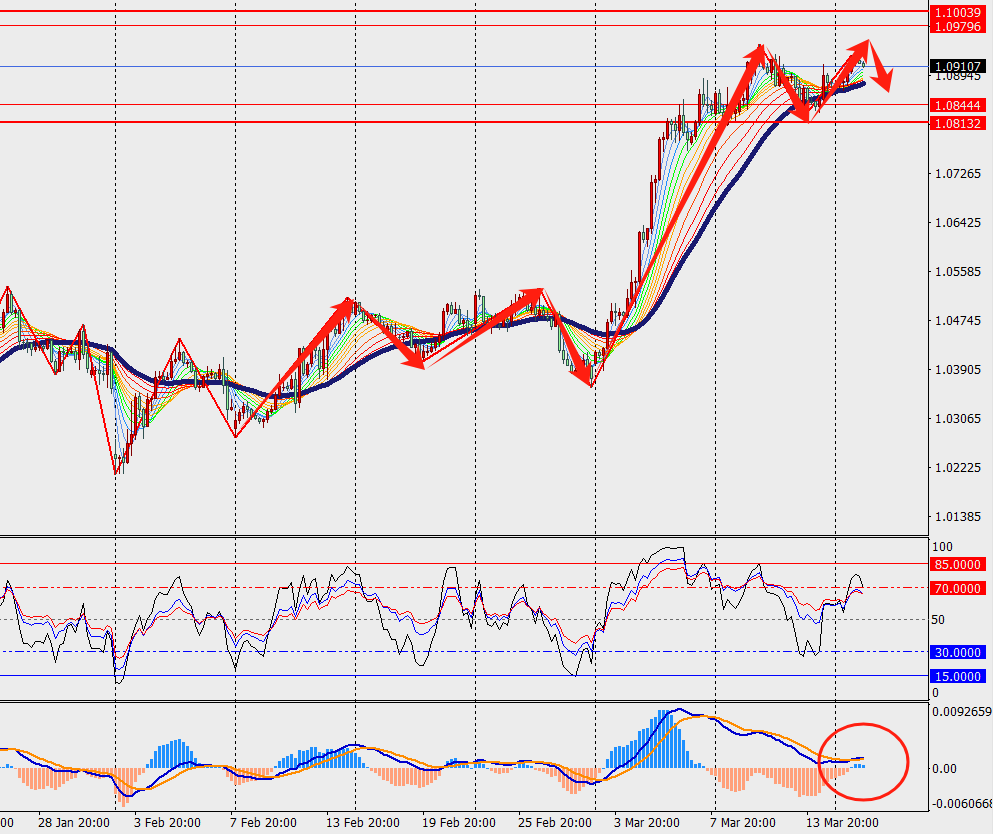This screenshot has width=994, height=834.
Task: Select the -0.0060668 MACD scale value
Action: pos(962,804)
